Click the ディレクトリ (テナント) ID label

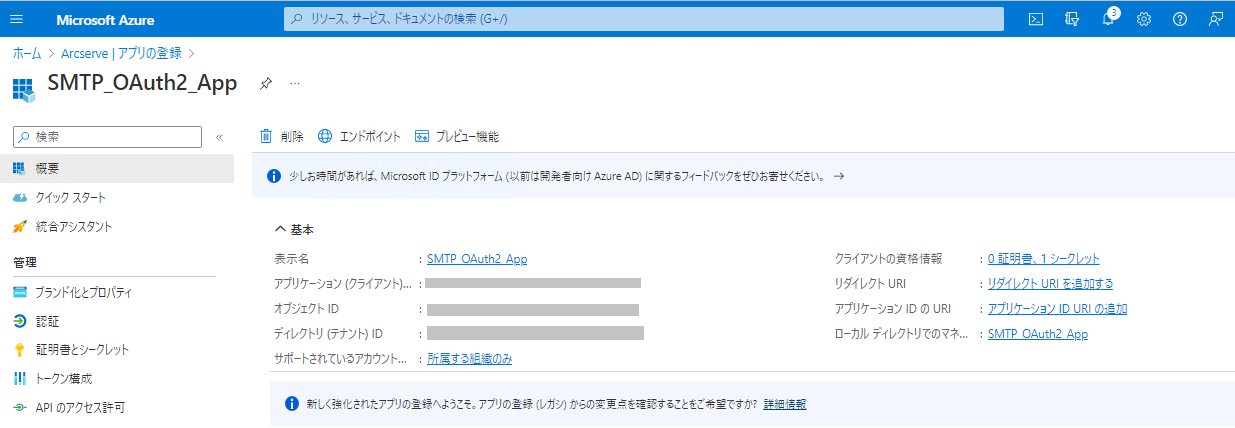click(x=329, y=334)
